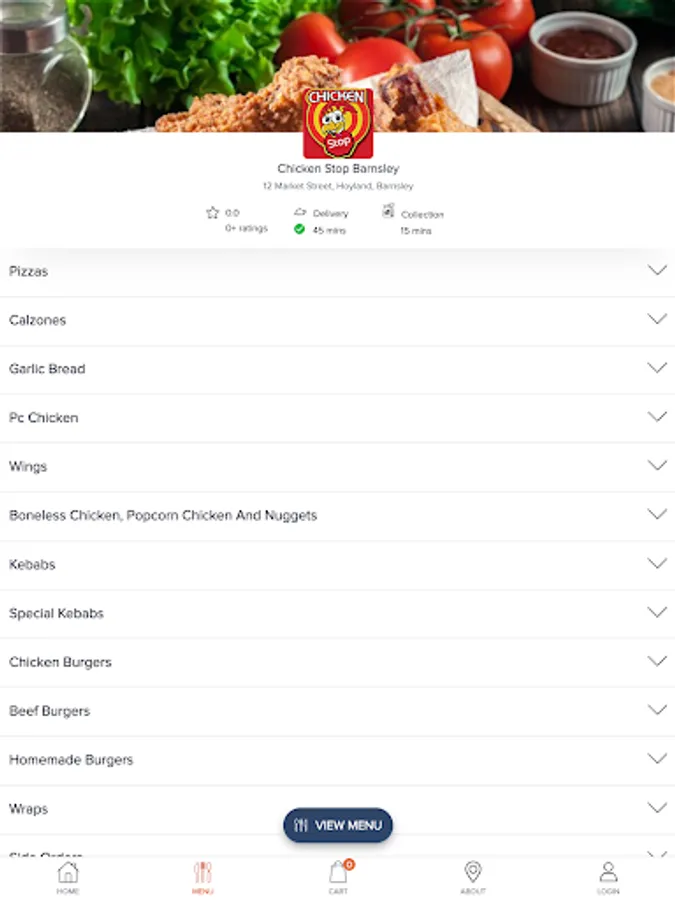Click the 12 Market Street address text

pyautogui.click(x=338, y=186)
